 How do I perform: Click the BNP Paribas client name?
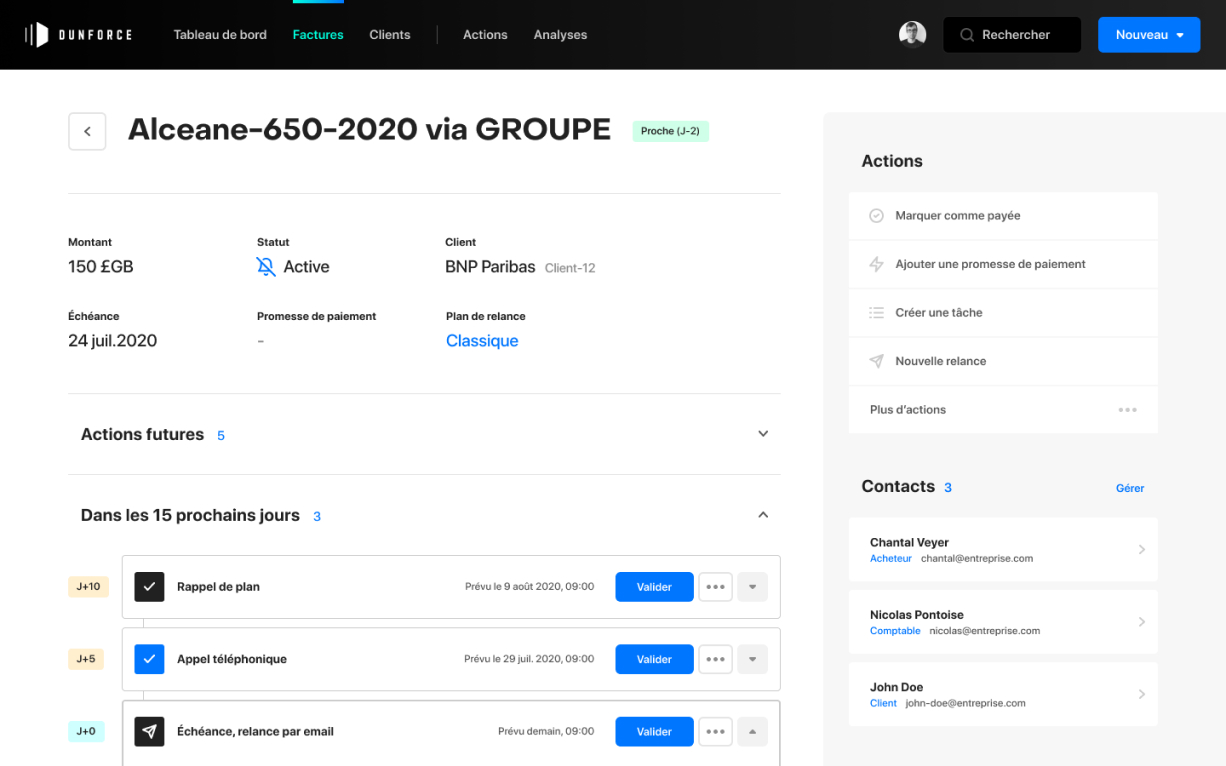490,267
